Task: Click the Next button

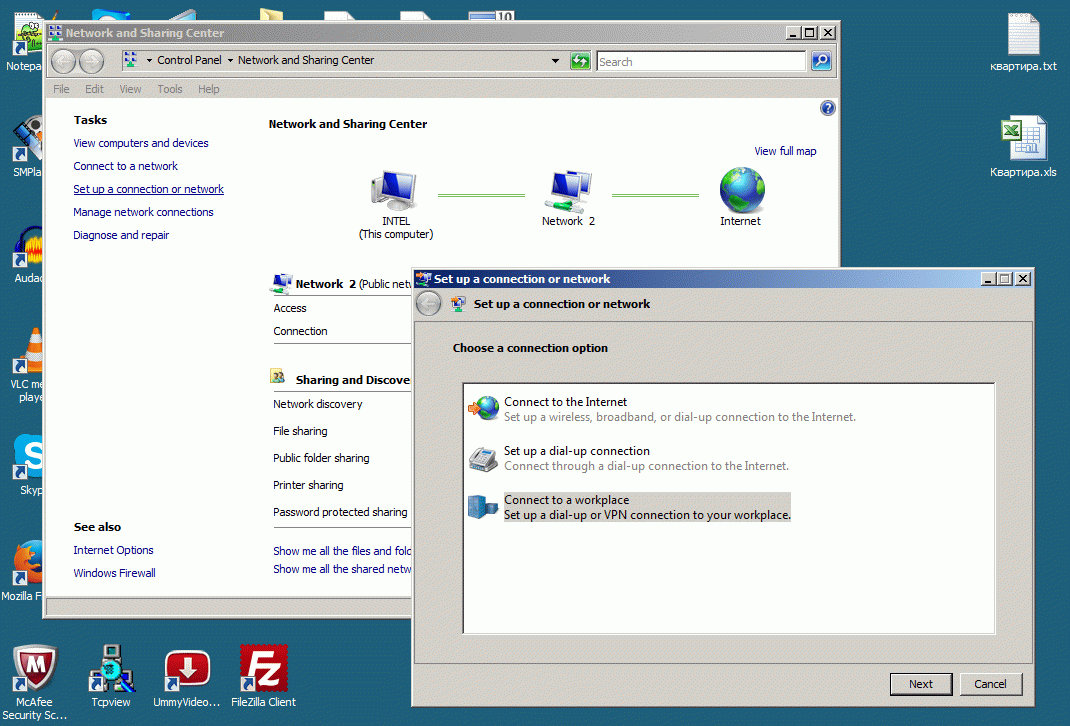Action: (921, 684)
